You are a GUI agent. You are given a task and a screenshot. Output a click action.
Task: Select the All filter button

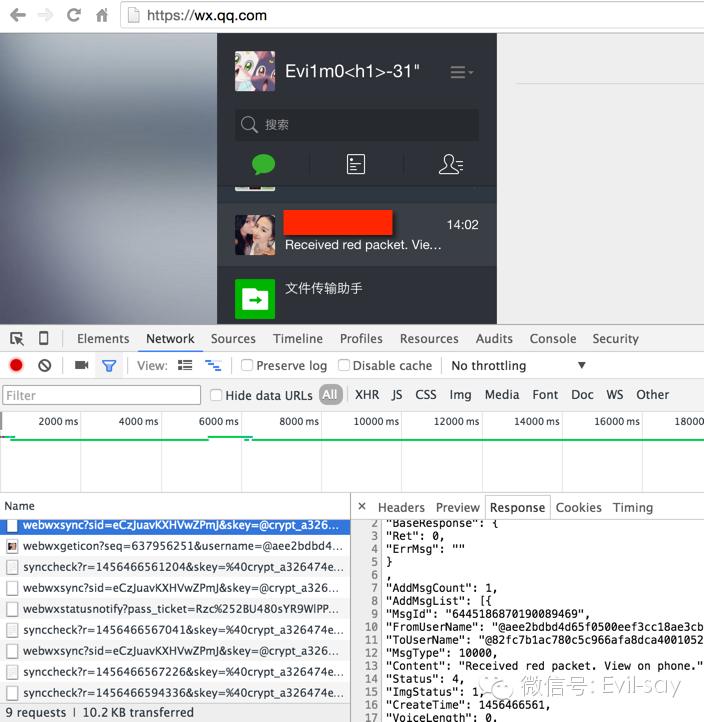click(x=330, y=395)
